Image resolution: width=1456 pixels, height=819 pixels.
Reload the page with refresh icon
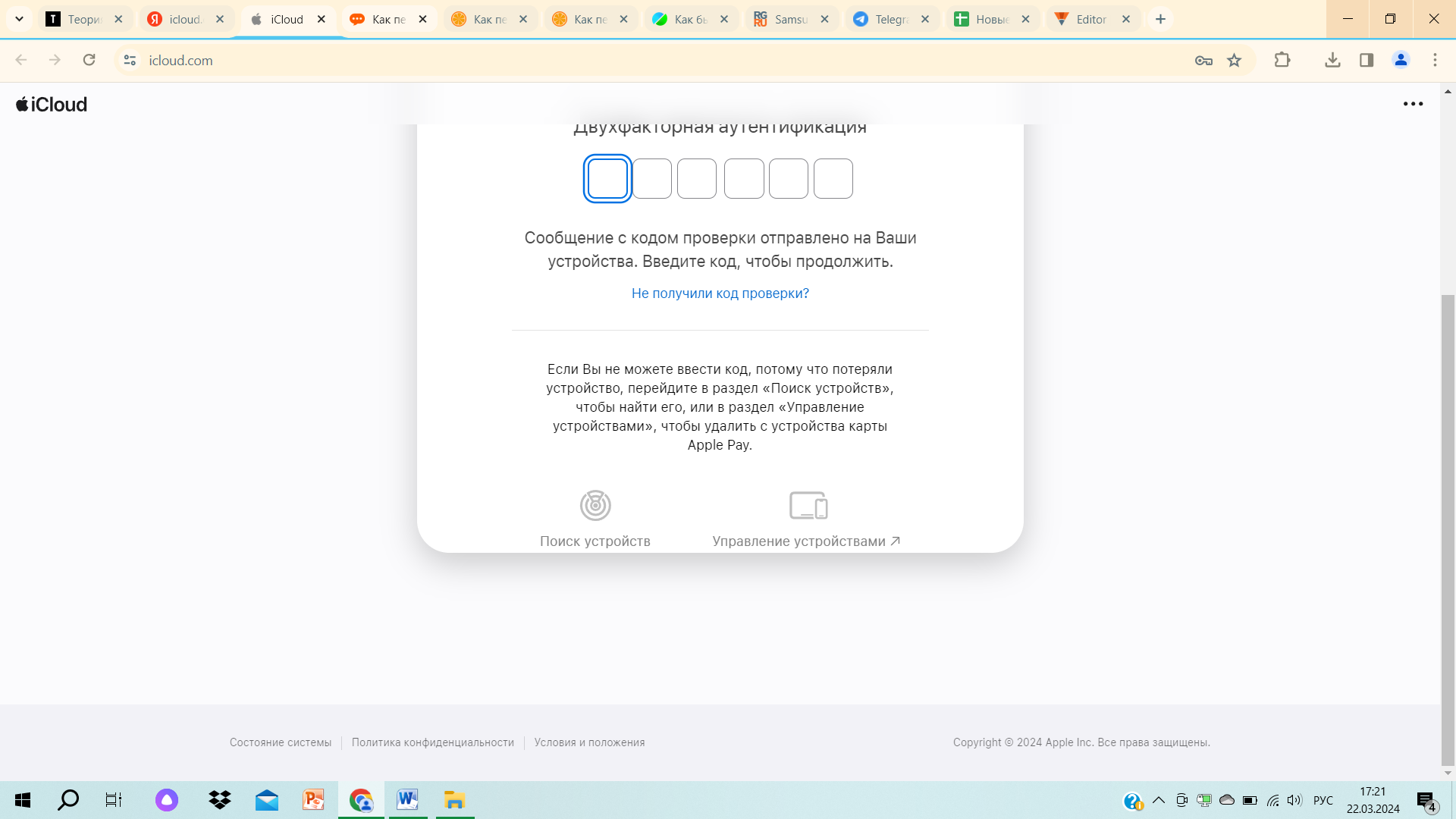(x=89, y=60)
